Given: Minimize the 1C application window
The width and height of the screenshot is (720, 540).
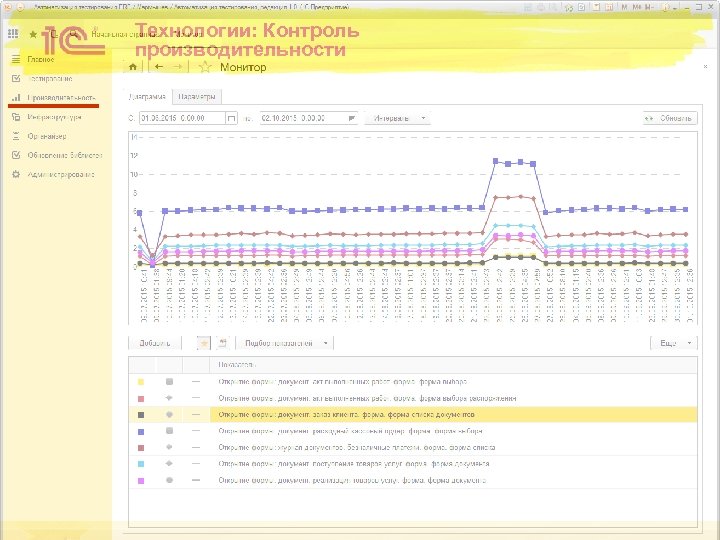Looking at the screenshot, I should coord(686,6).
